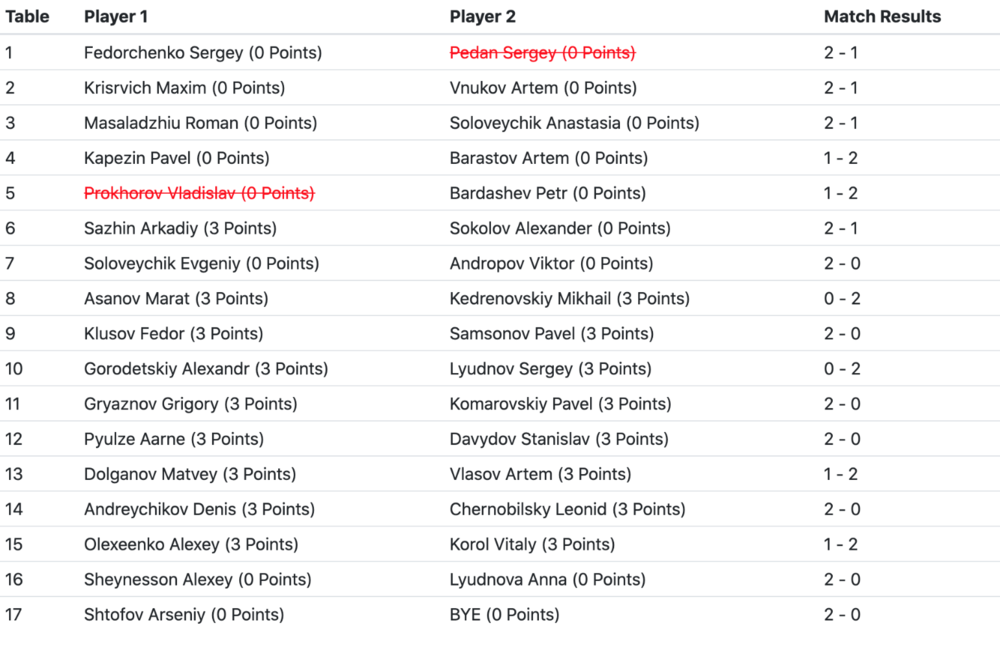
Task: Click the Player 1 column header
Action: 116,17
